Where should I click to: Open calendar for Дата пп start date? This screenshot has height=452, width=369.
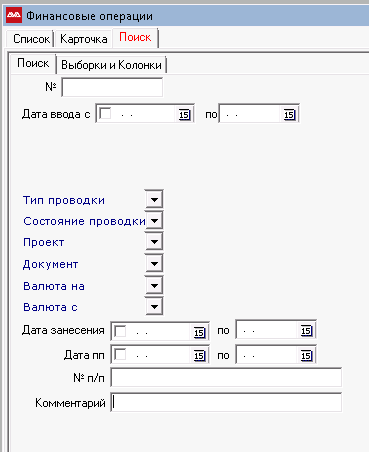[x=199, y=355]
